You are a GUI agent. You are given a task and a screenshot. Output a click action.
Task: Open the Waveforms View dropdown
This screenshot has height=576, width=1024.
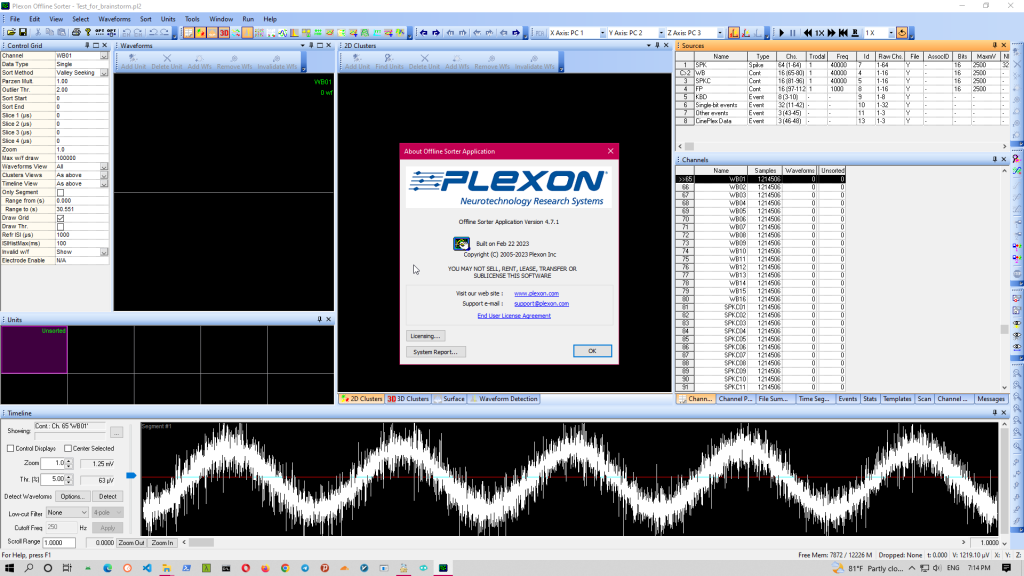104,167
